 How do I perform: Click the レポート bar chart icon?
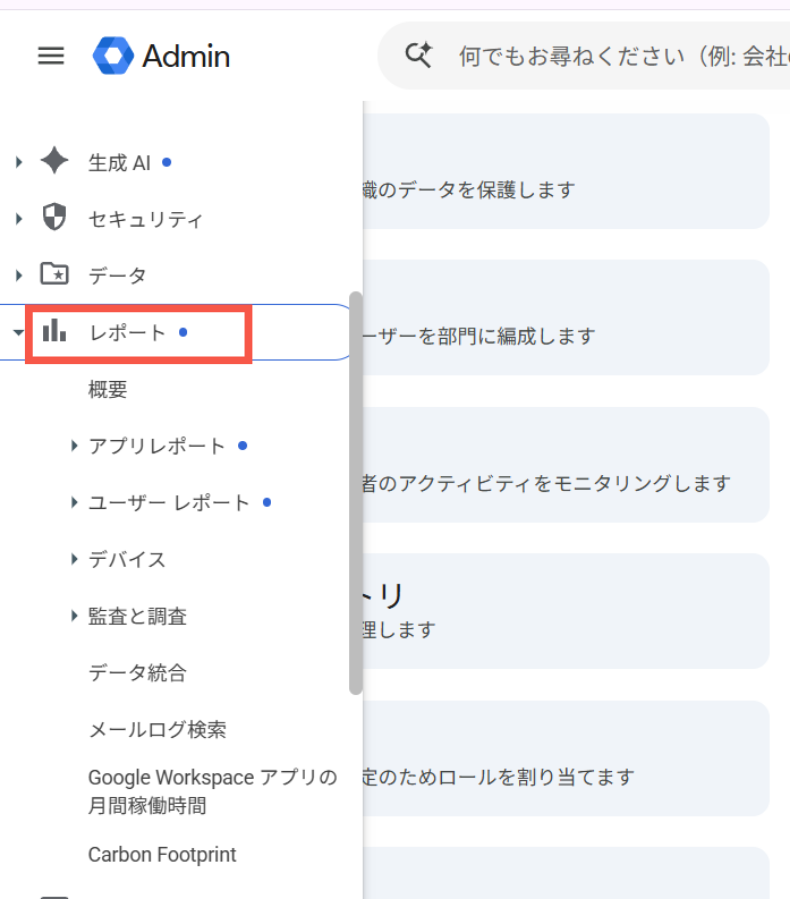click(55, 331)
